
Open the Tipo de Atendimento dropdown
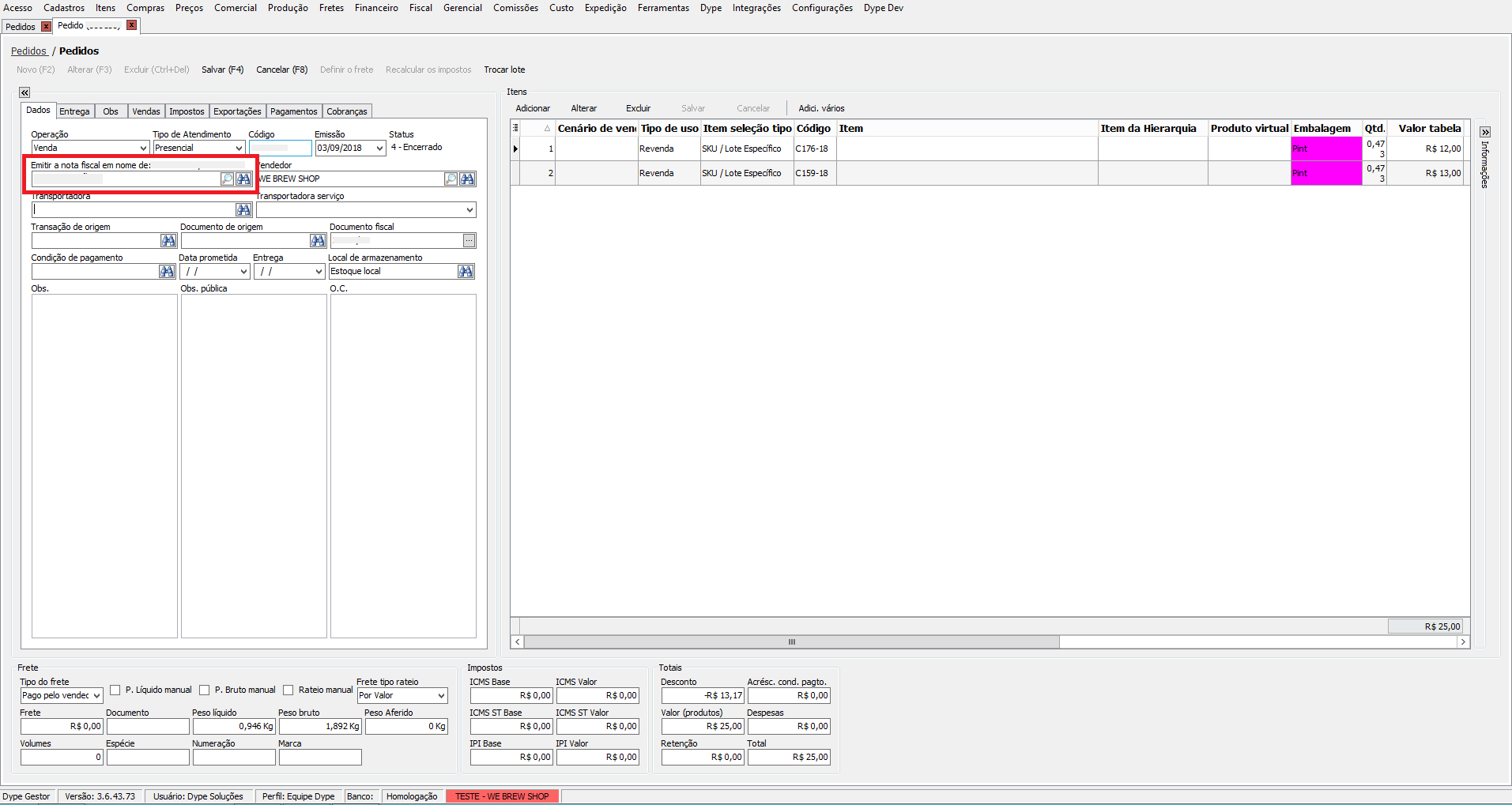(239, 149)
